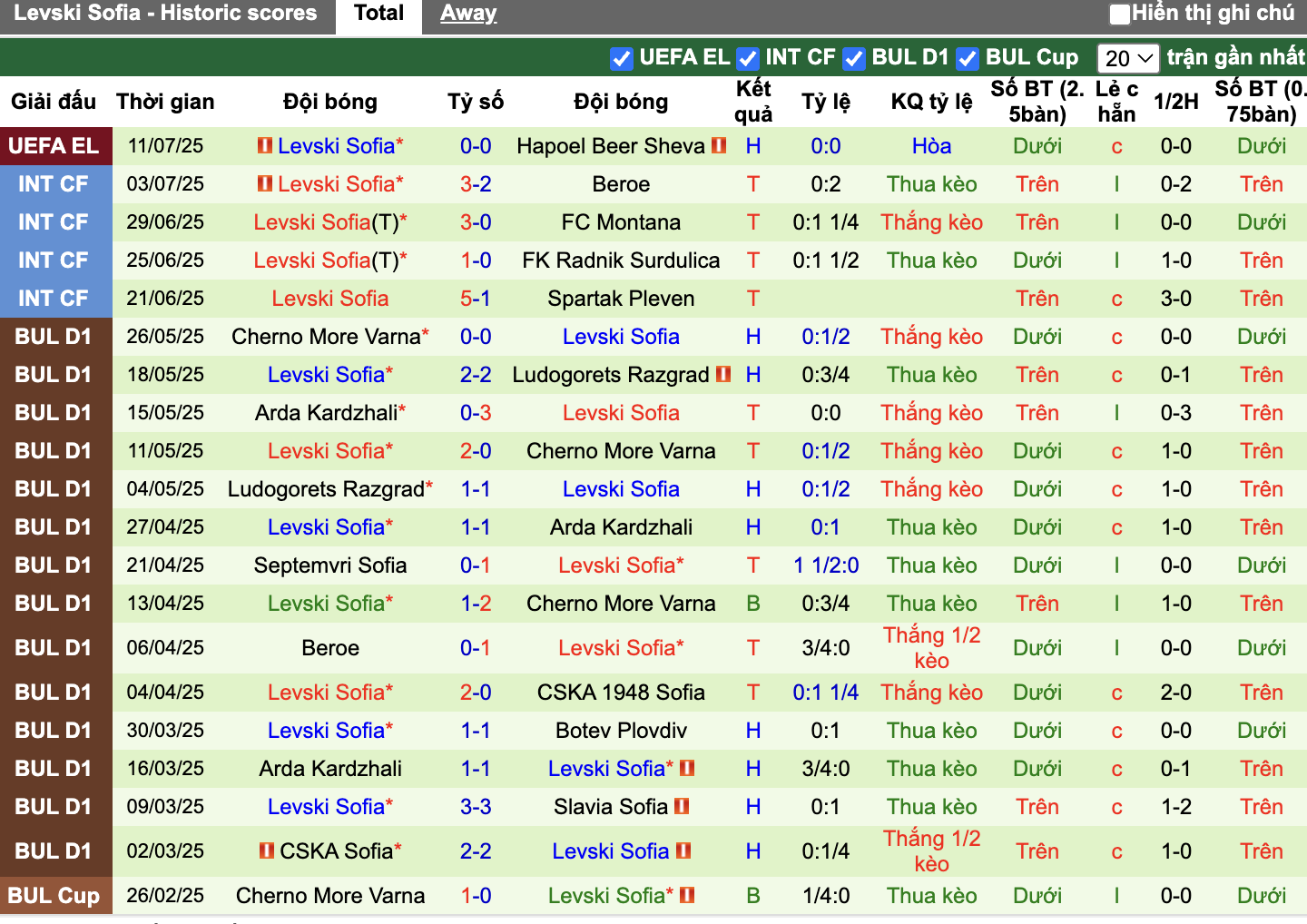The width and height of the screenshot is (1307, 924).
Task: Open the BUL Cup league label
Action: [x=54, y=896]
